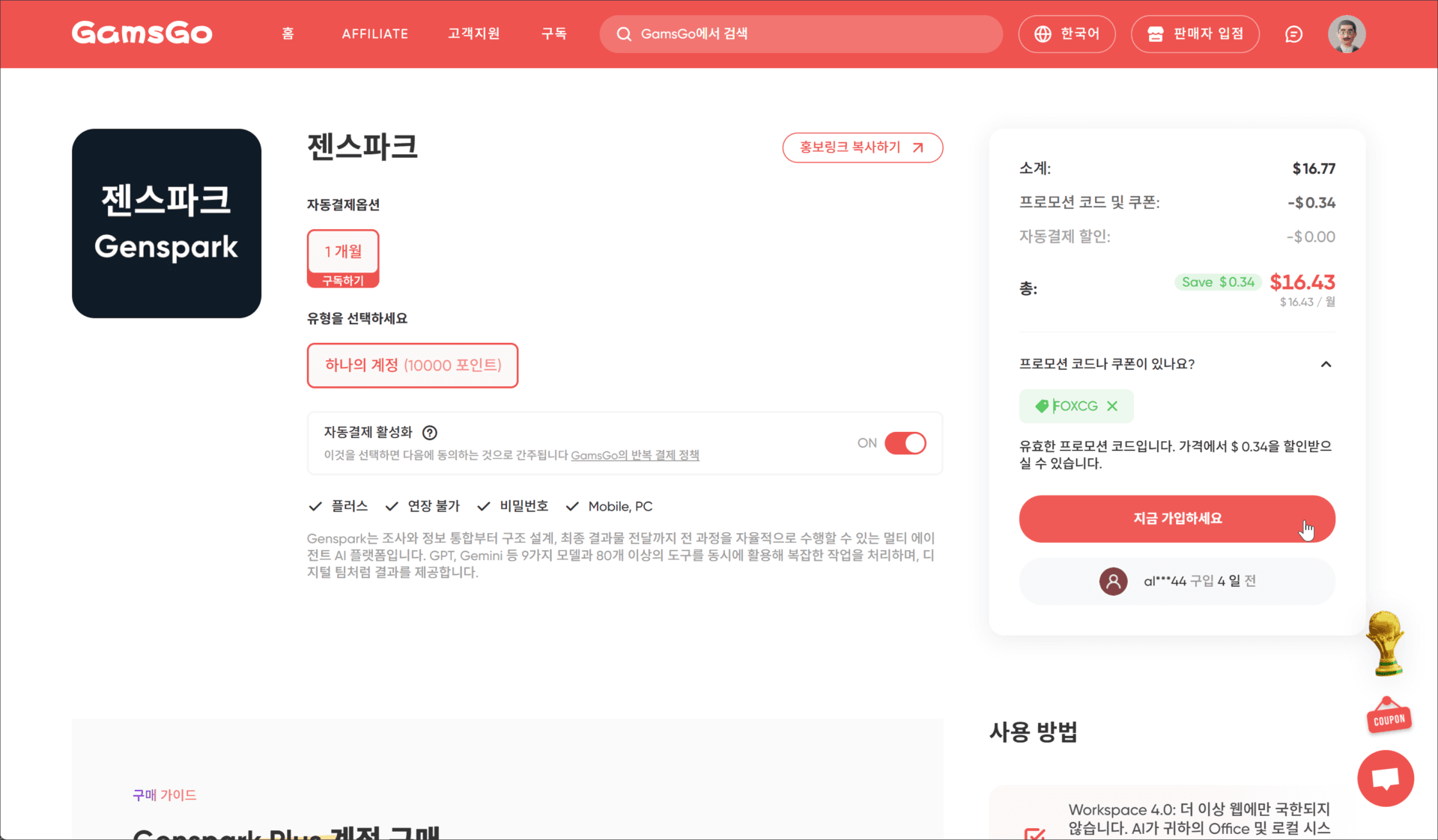Viewport: 1438px width, 840px height.
Task: Click the 소계 value $16.77
Action: [1314, 169]
